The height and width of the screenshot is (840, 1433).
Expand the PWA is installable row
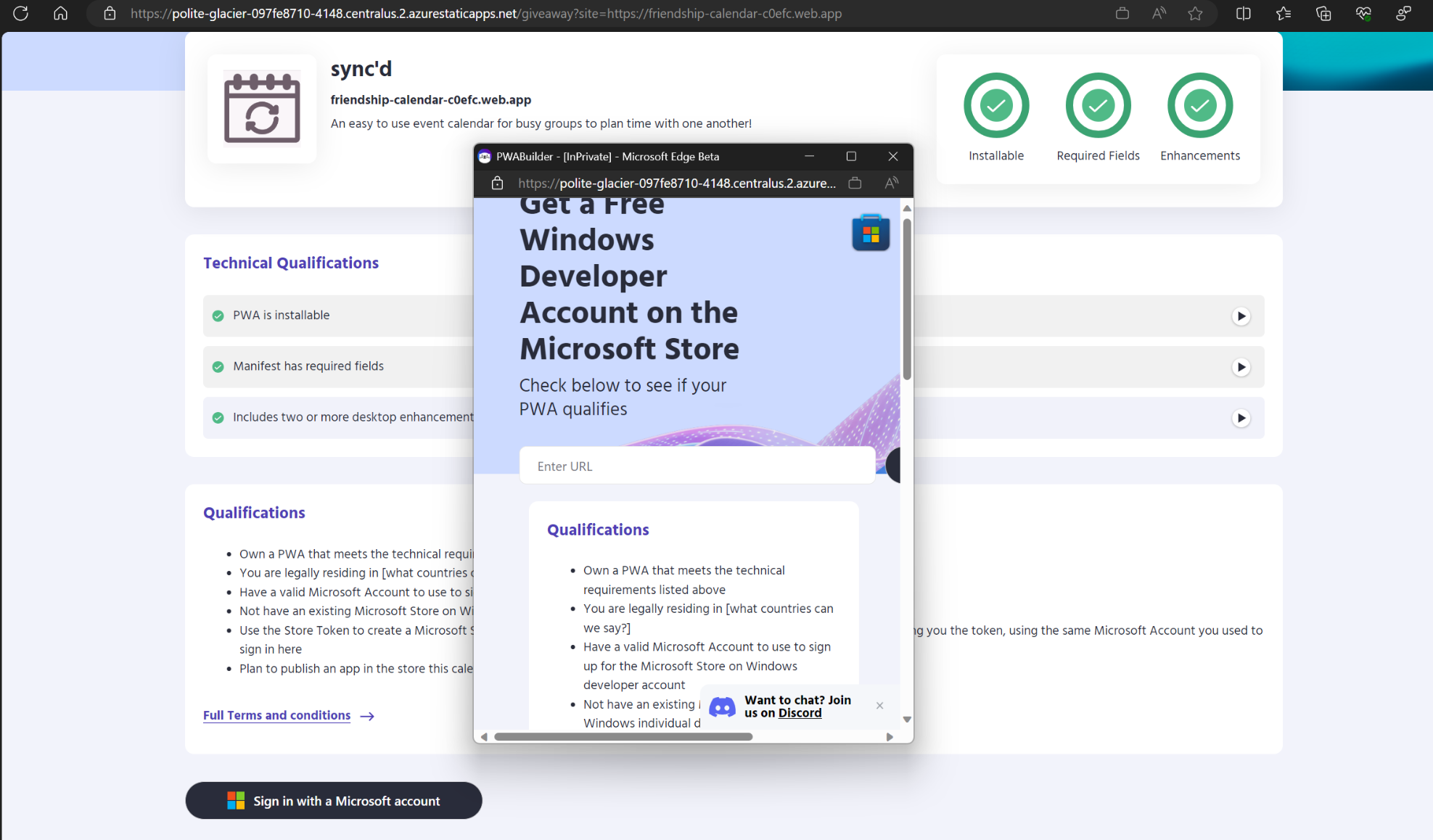pos(1242,316)
